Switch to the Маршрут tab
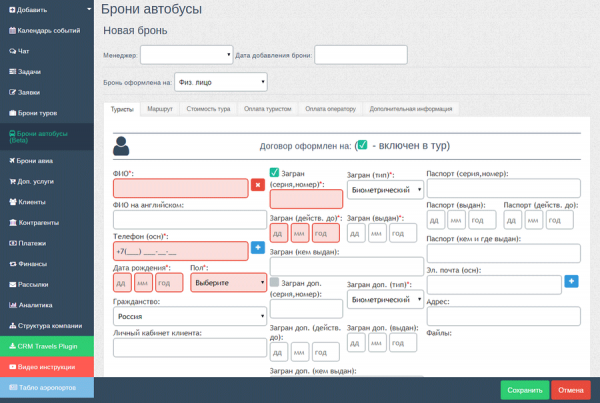The width and height of the screenshot is (600, 403). click(x=160, y=109)
